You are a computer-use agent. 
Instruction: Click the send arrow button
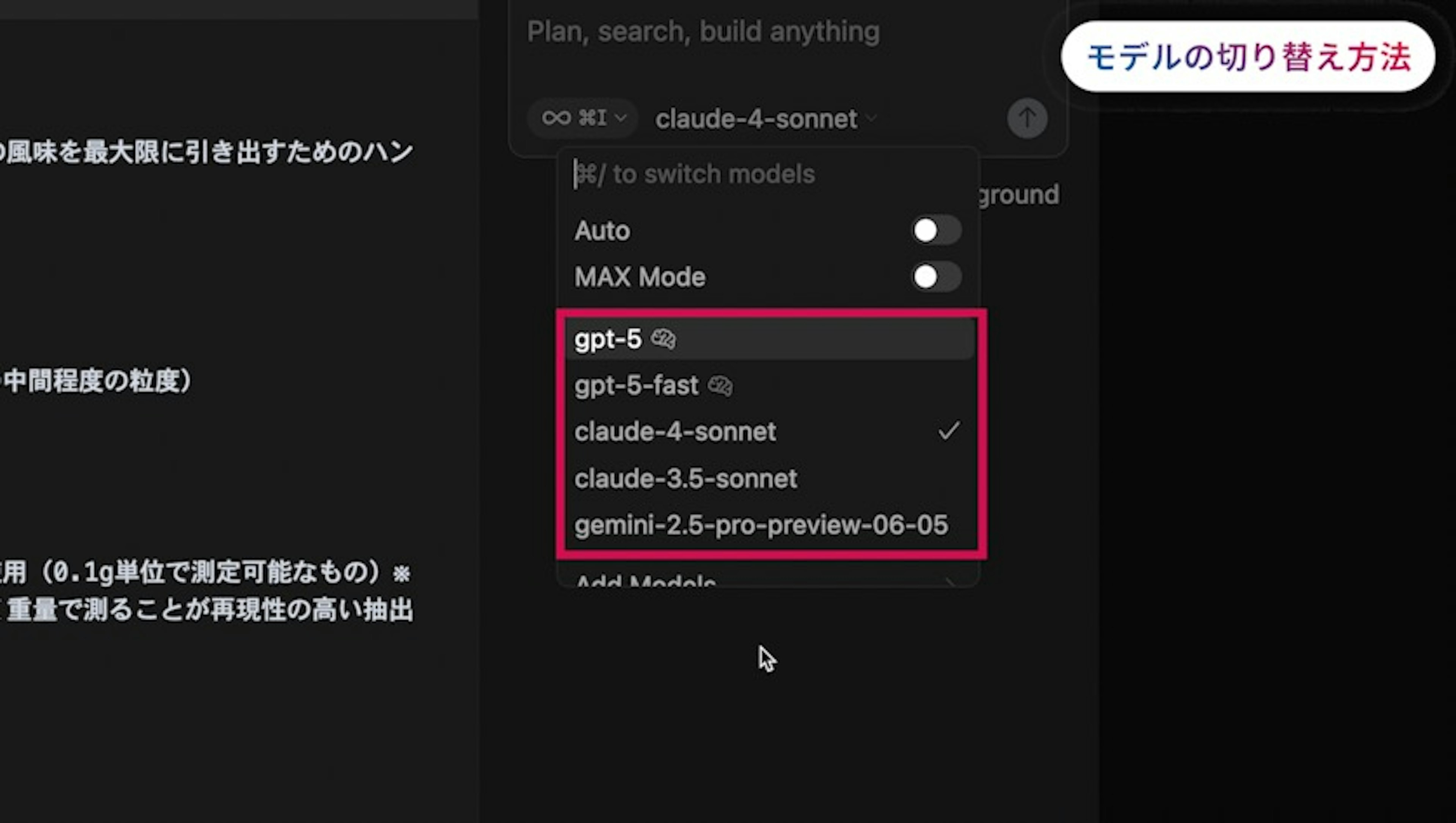tap(1027, 118)
